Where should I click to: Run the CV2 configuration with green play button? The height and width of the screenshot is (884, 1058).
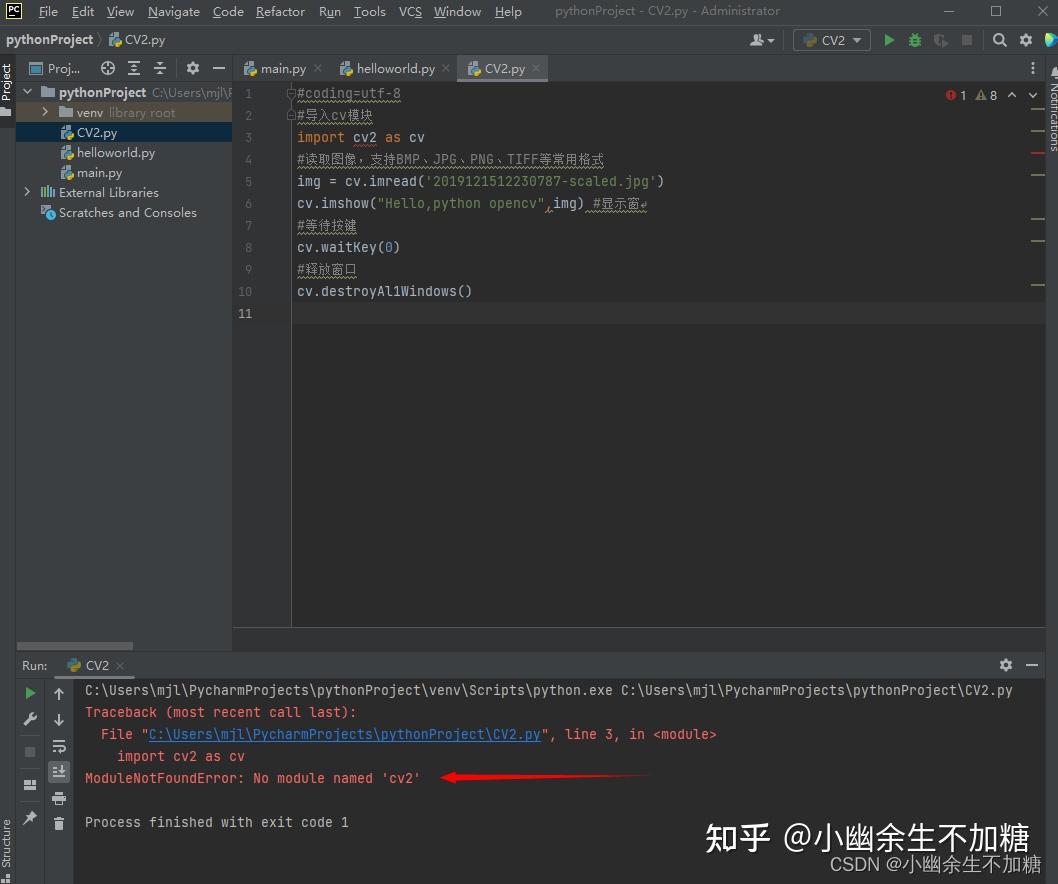(x=889, y=40)
